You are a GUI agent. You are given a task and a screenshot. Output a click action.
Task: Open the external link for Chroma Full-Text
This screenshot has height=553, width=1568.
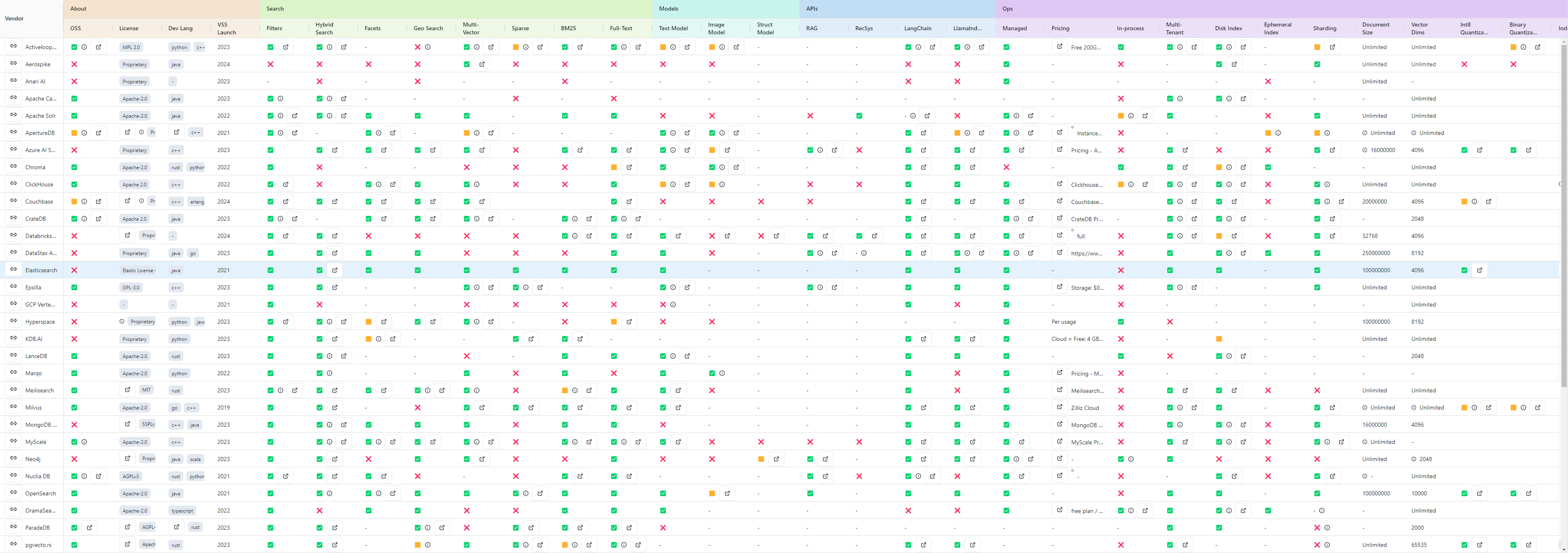[629, 167]
